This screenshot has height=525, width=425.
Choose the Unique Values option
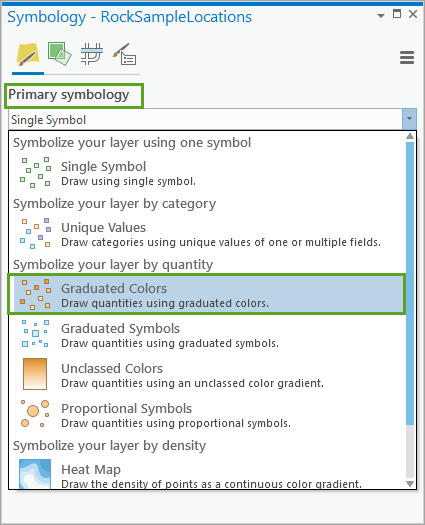coord(207,234)
